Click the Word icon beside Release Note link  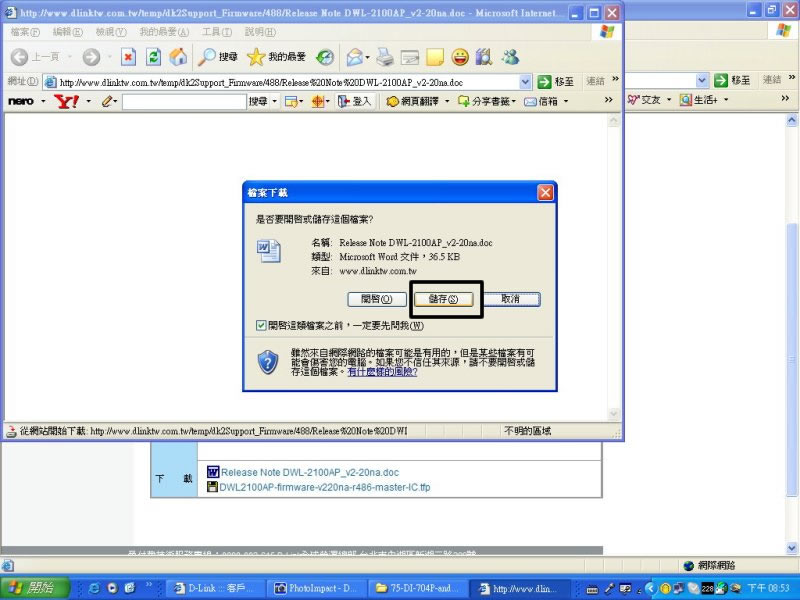(x=213, y=472)
